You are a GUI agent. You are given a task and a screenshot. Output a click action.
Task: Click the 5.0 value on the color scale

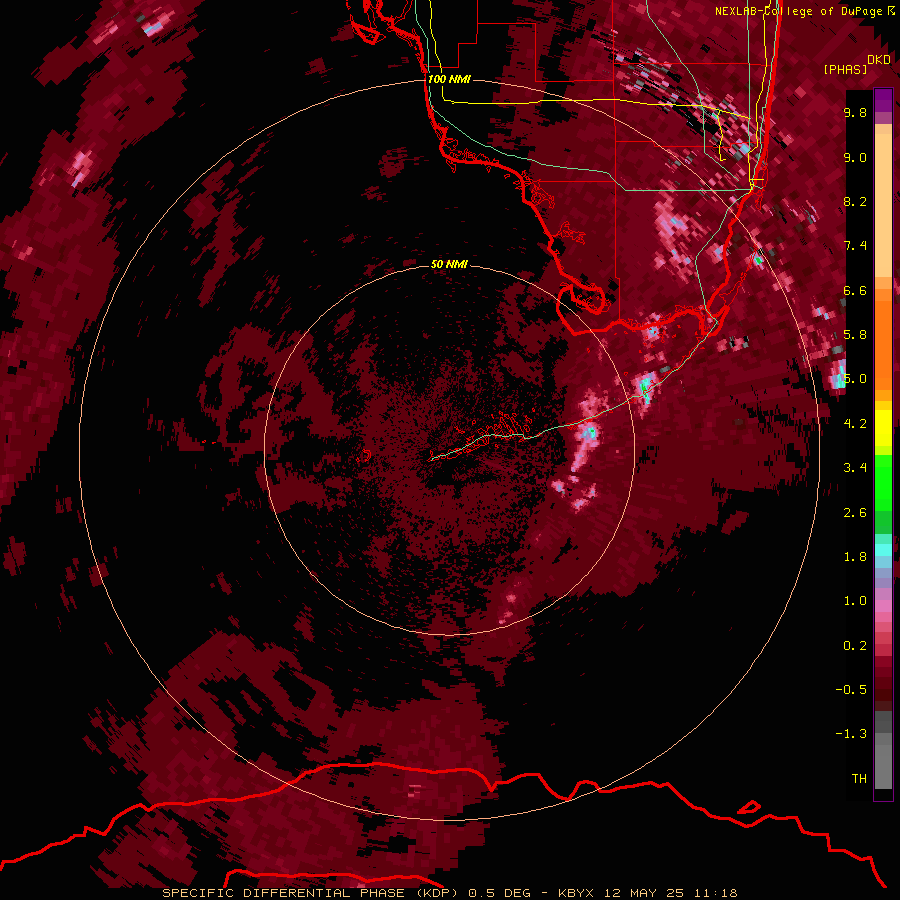(855, 379)
